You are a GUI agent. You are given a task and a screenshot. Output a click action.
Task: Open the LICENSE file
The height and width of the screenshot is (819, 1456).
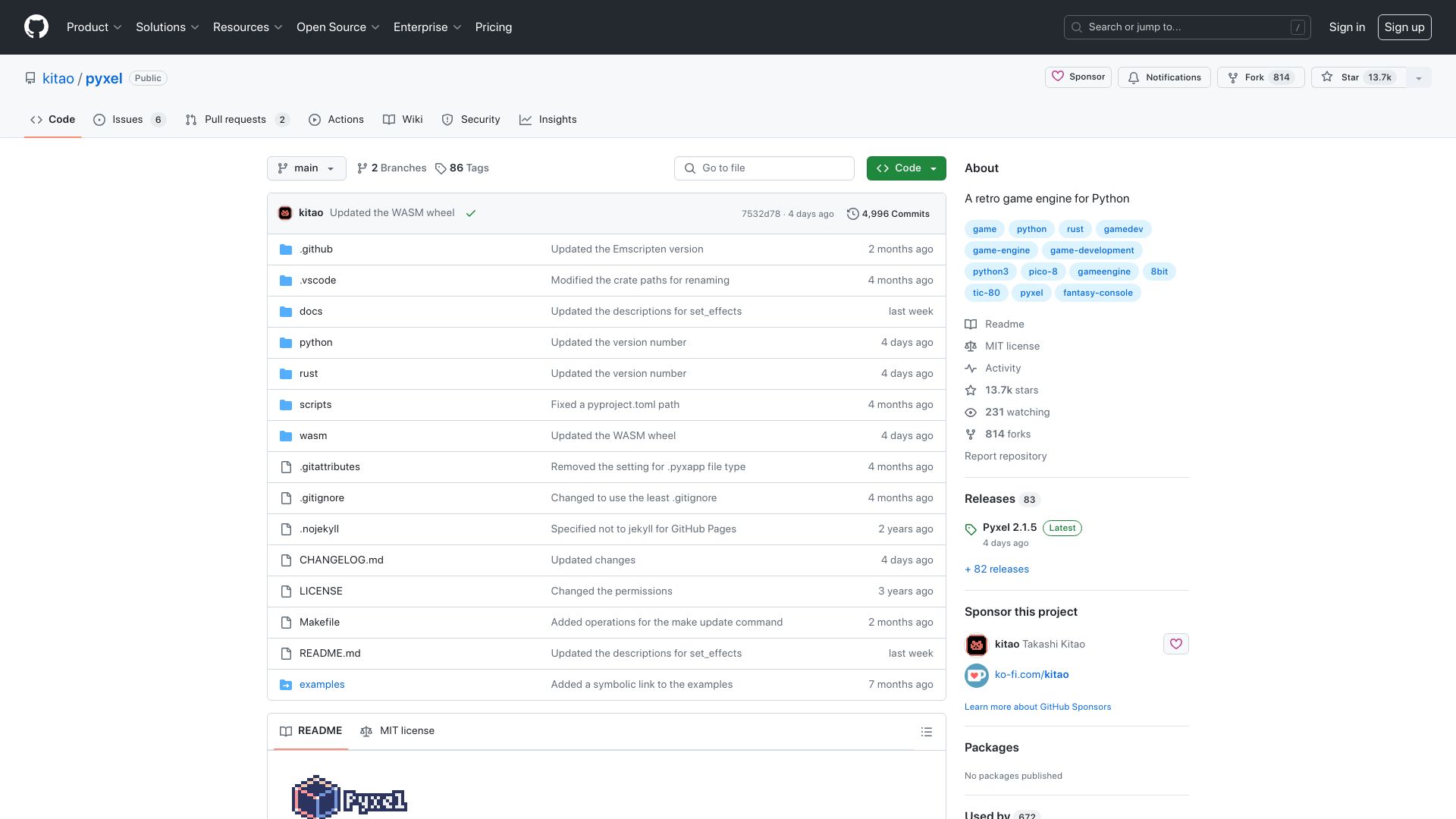click(x=321, y=591)
